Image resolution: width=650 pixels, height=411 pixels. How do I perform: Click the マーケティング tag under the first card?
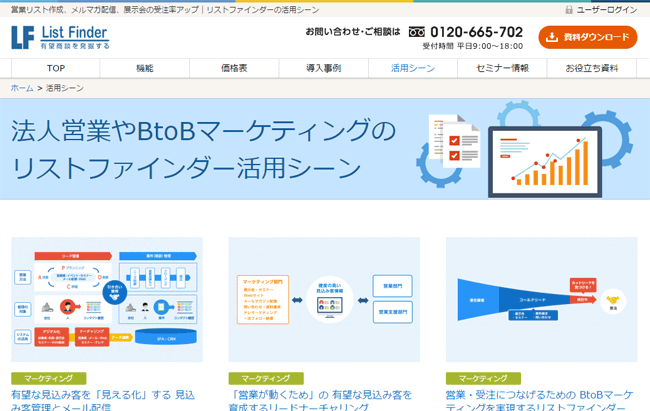click(49, 378)
